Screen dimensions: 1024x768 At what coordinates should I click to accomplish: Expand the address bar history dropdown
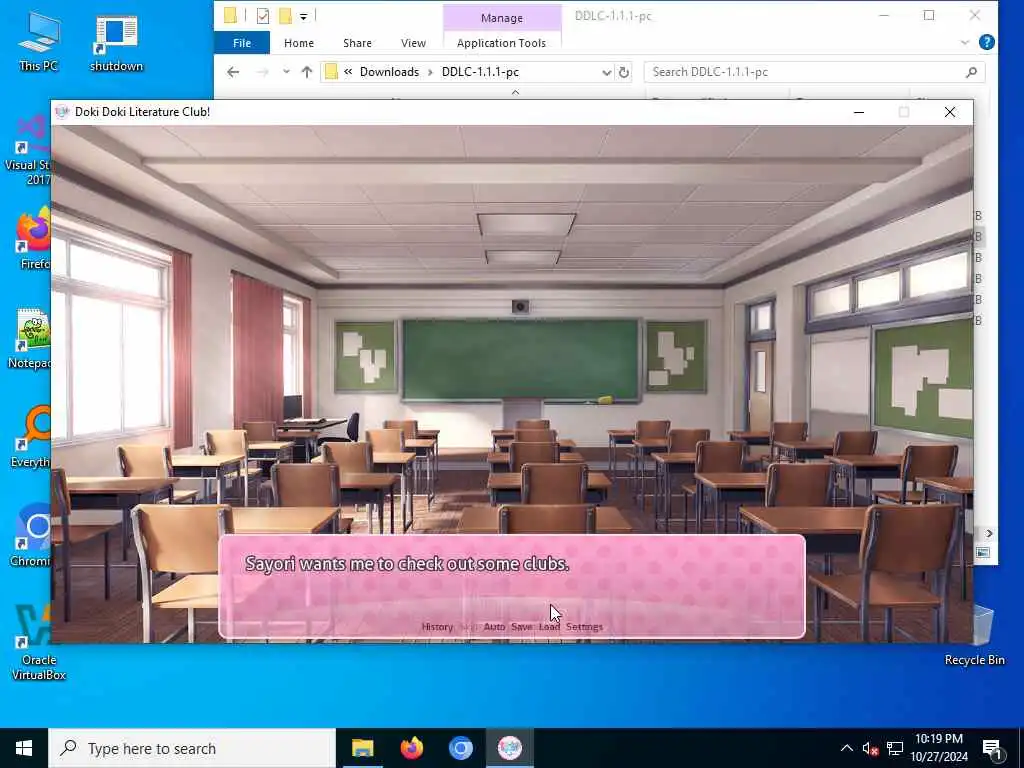coord(606,72)
